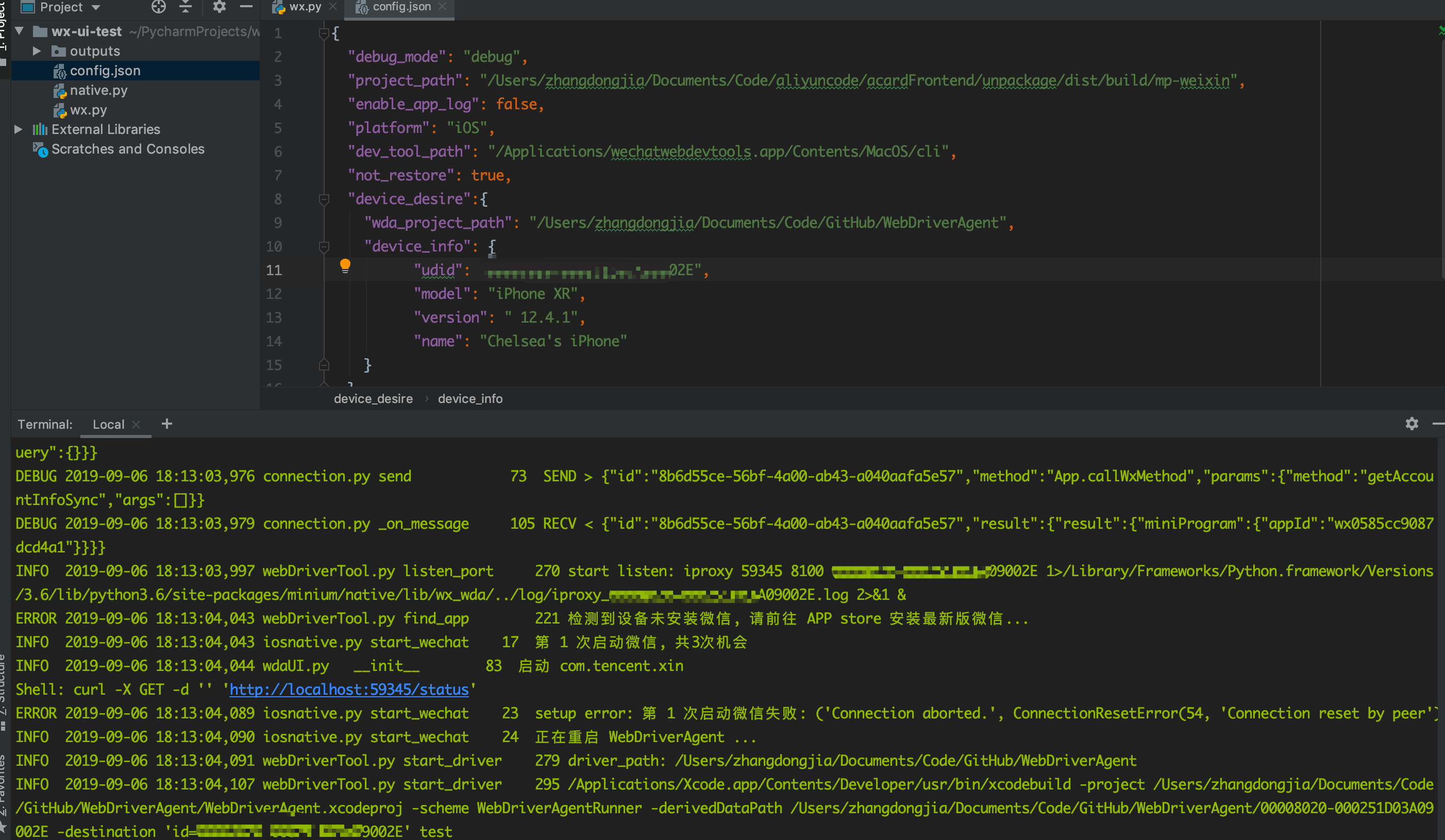Open Project panel settings gear

pos(219,7)
